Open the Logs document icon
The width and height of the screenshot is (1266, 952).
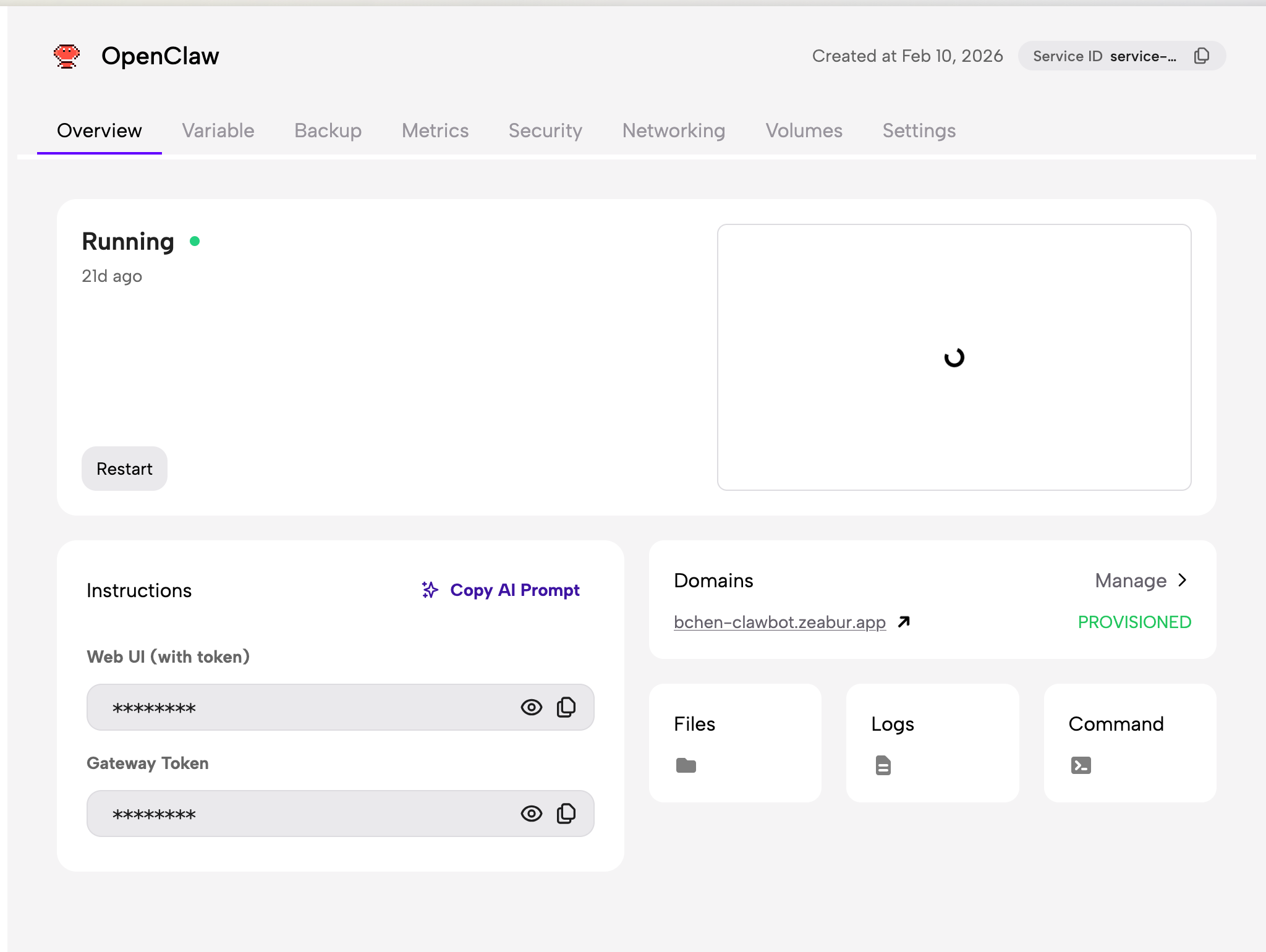point(883,765)
